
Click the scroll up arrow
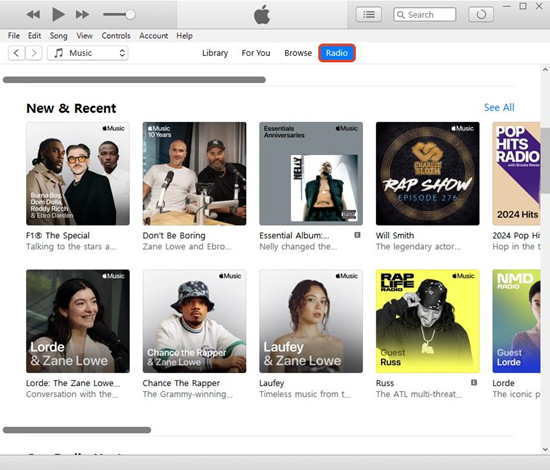click(545, 69)
